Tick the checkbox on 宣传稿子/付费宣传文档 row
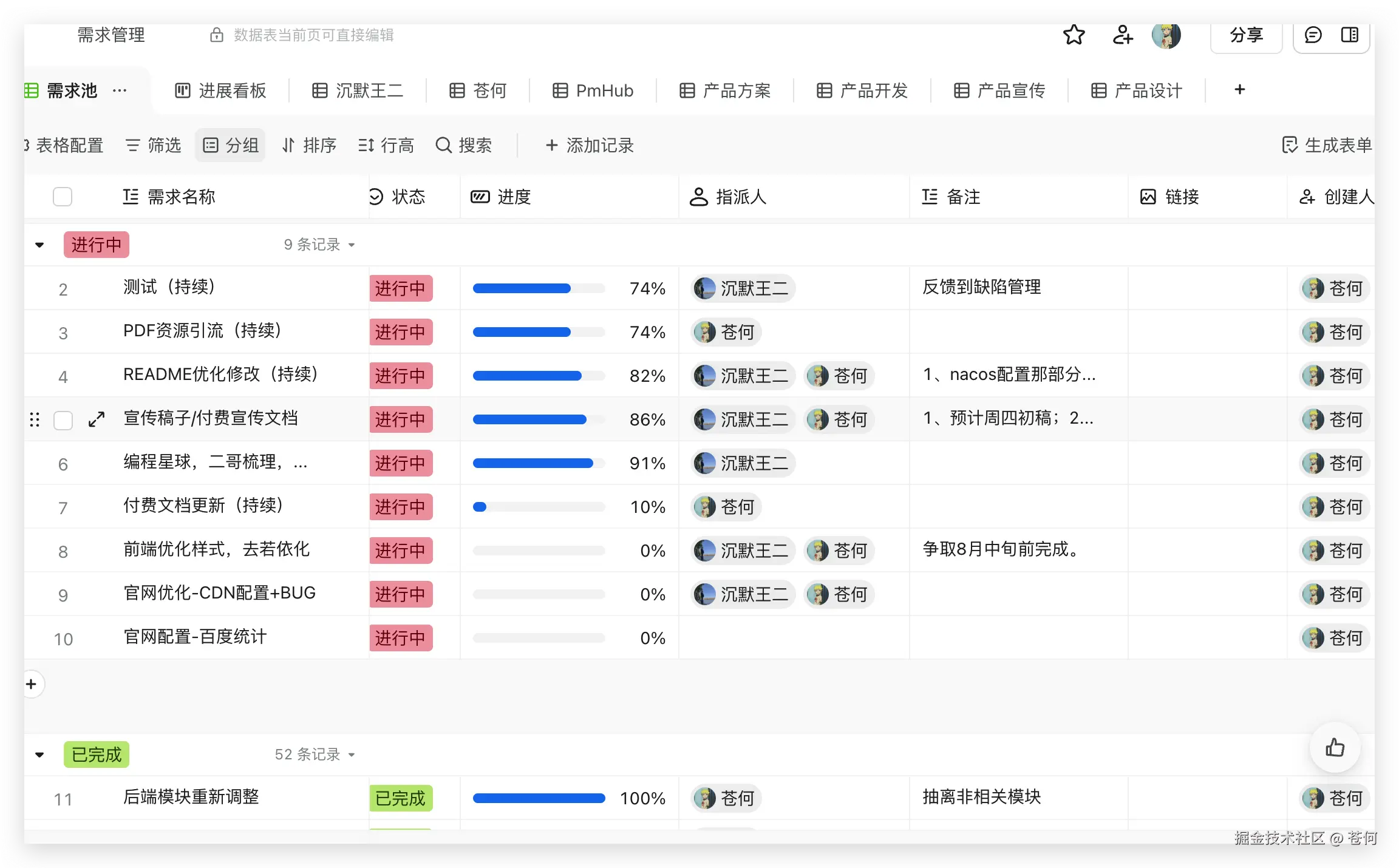 63,420
